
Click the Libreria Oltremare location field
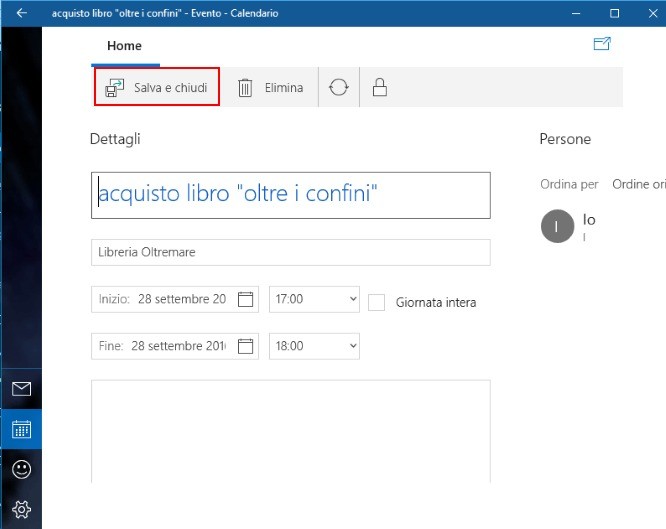[x=290, y=252]
